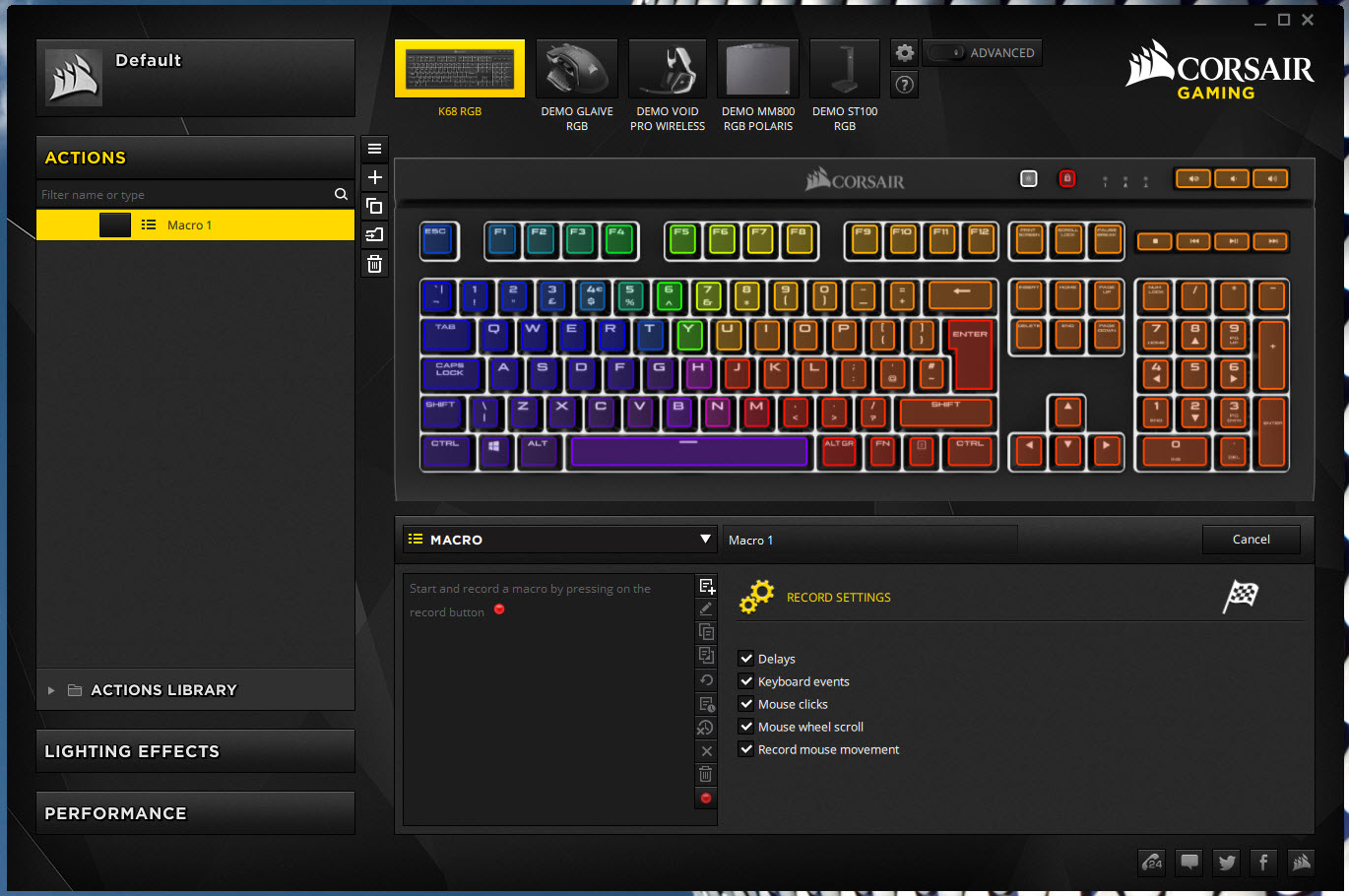Click the next track media key
This screenshot has width=1349, height=896.
1272,241
